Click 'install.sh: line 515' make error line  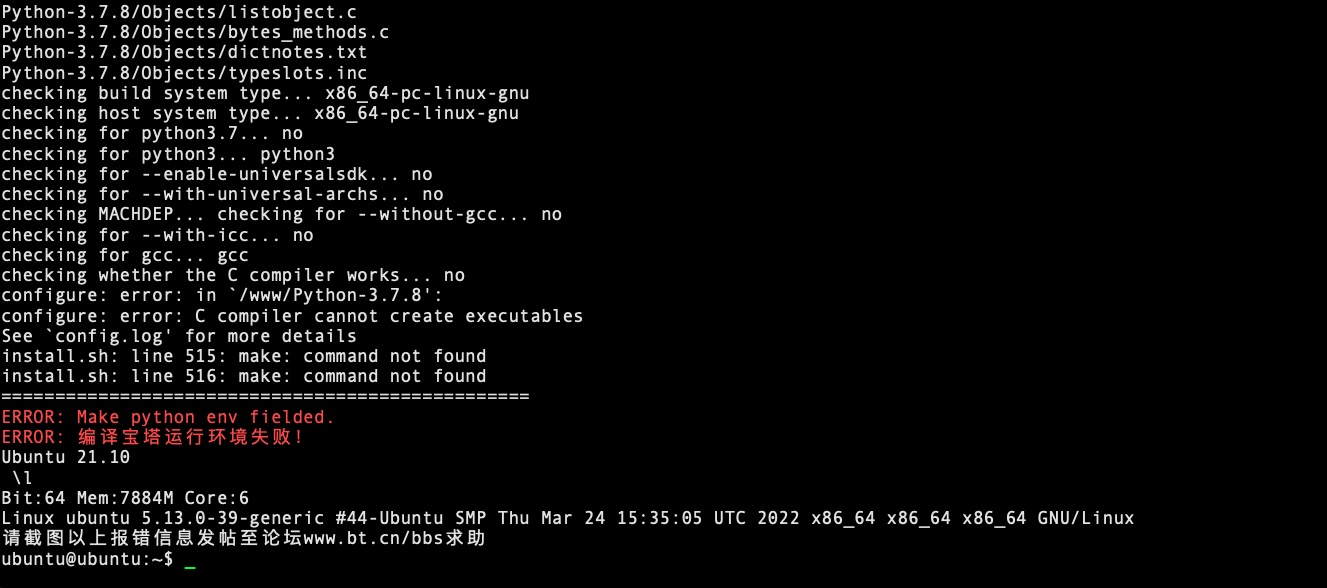click(244, 356)
